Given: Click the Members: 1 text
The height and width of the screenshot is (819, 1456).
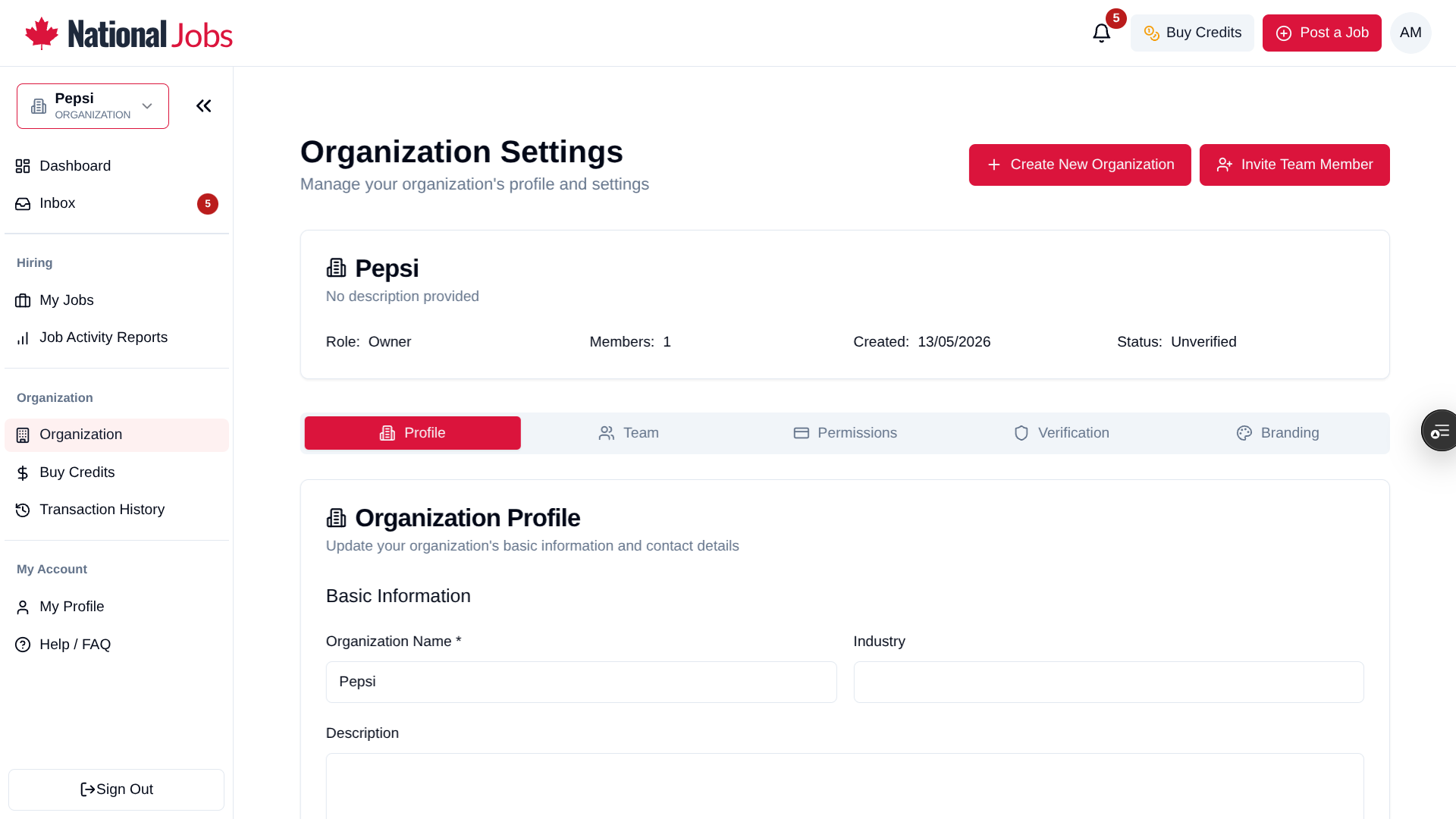Looking at the screenshot, I should (x=630, y=342).
